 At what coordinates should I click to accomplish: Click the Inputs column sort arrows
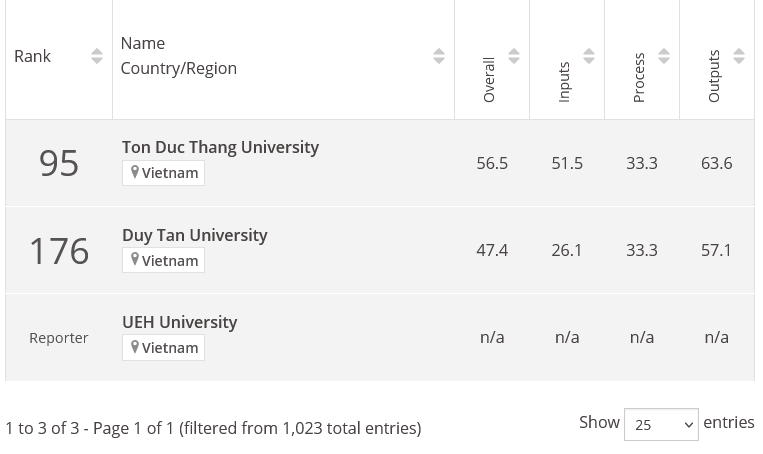click(589, 56)
